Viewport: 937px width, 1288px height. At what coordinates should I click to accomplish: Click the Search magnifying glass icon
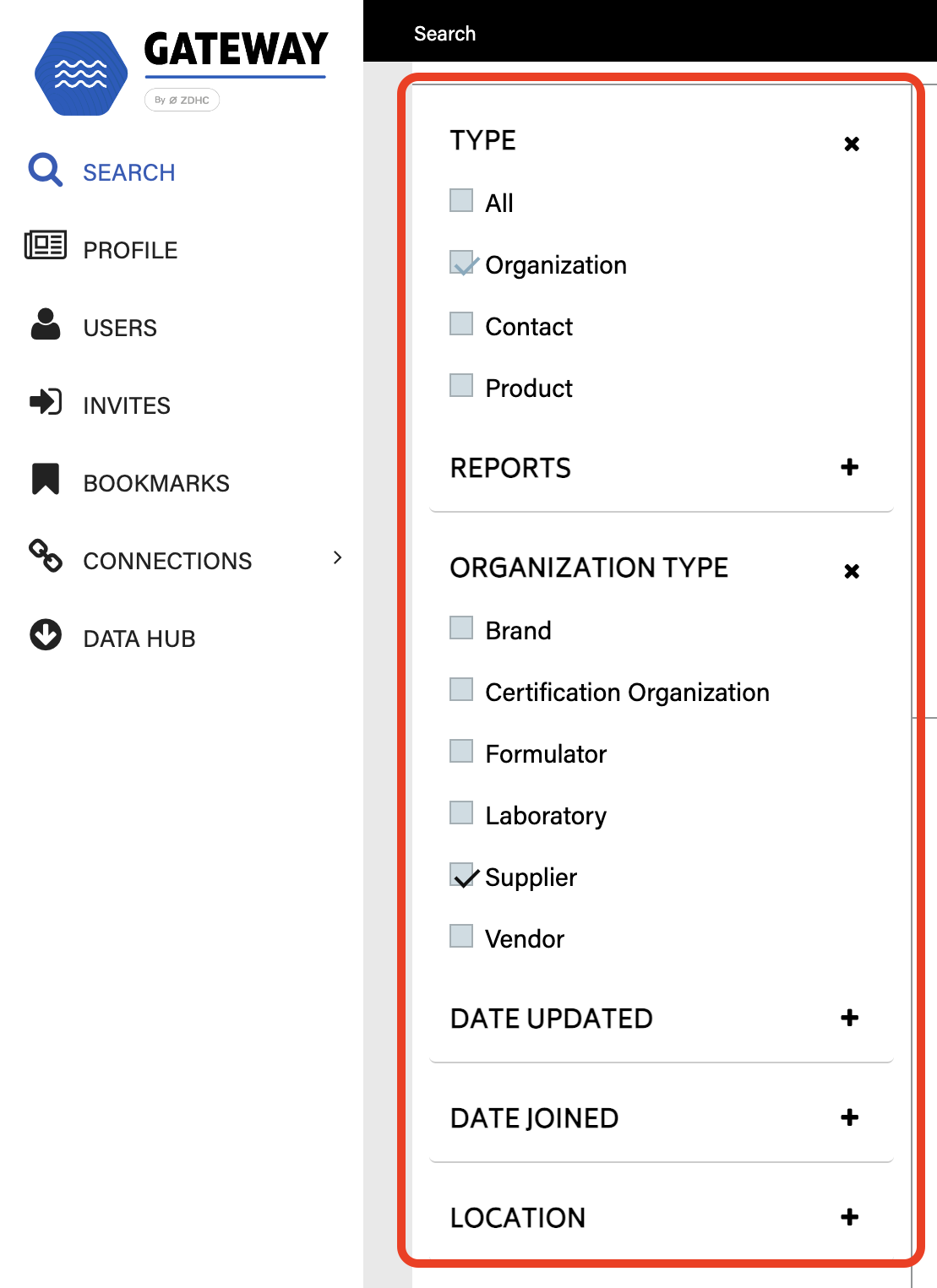click(x=45, y=170)
